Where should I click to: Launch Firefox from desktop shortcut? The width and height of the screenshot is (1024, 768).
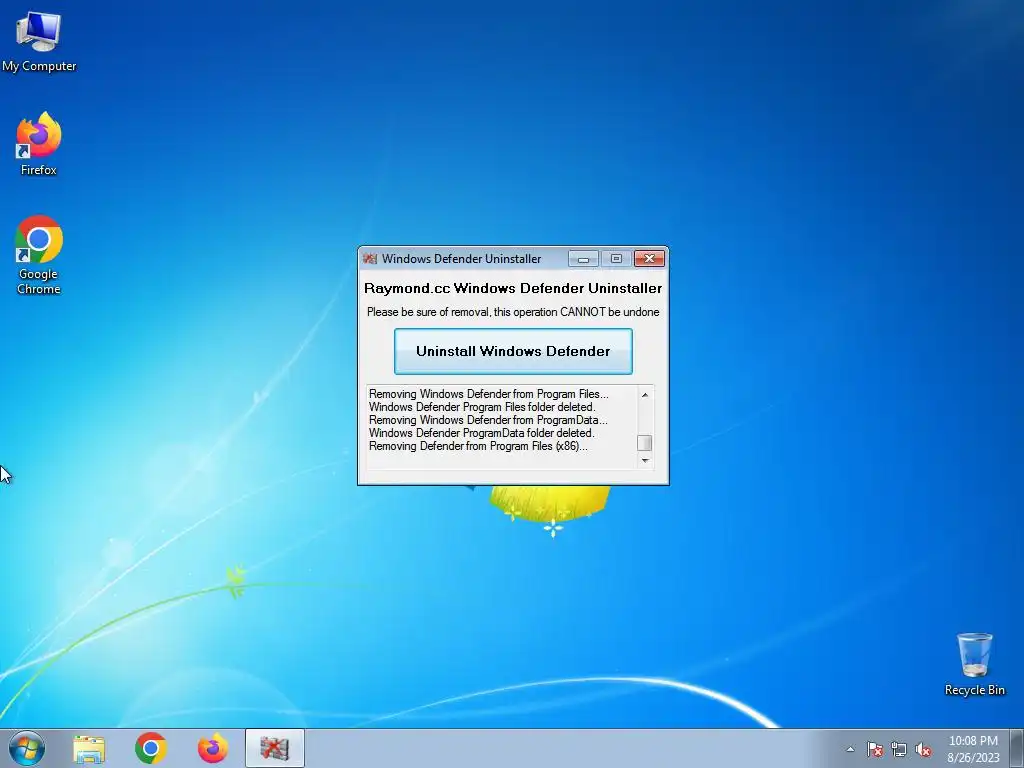click(39, 144)
